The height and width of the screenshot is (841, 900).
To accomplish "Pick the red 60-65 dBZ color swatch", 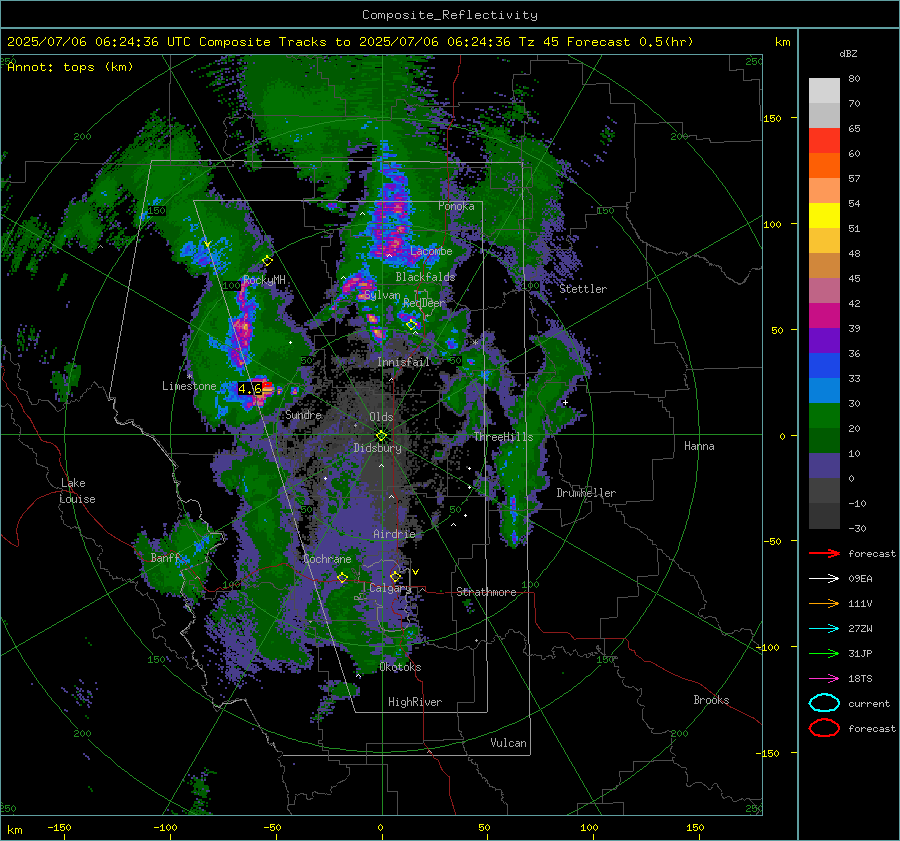I will pyautogui.click(x=824, y=141).
